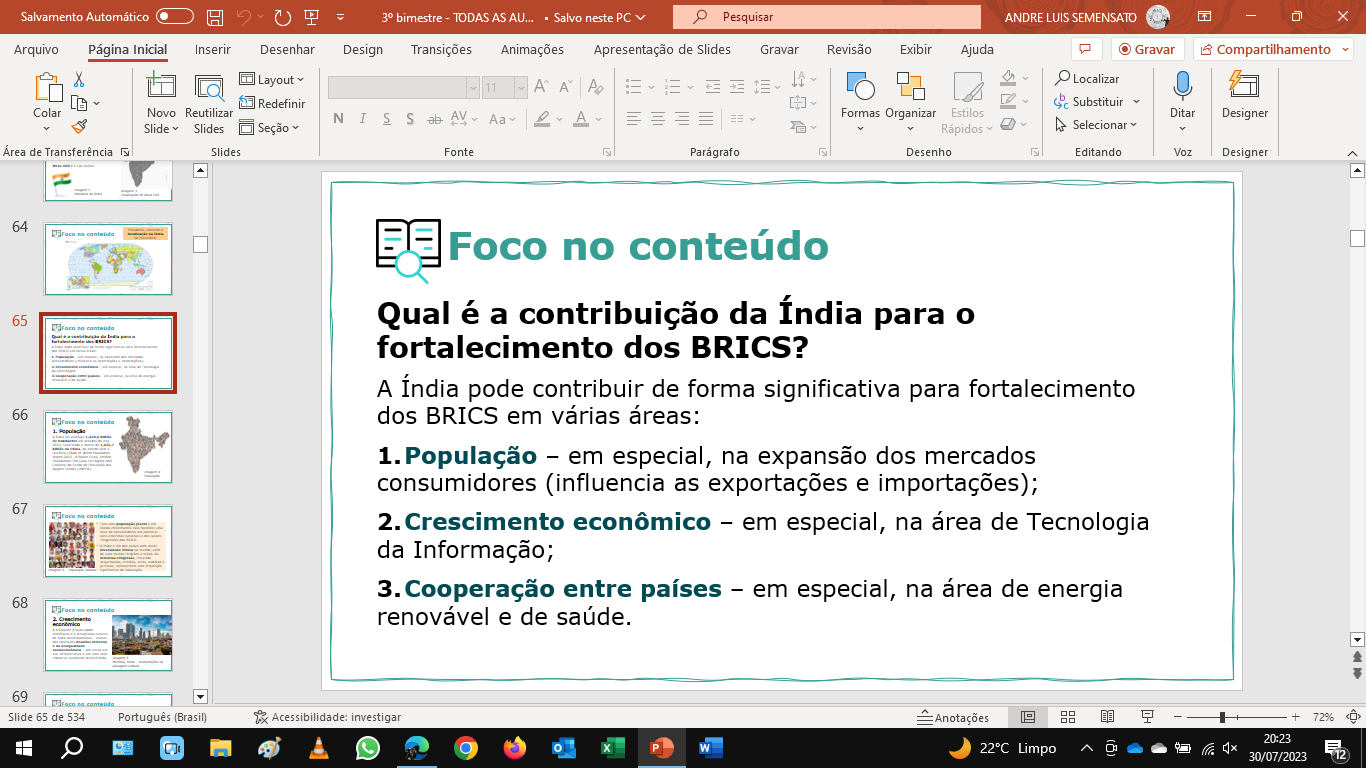
Task: Click the slideshow icon in status bar
Action: tap(1147, 717)
